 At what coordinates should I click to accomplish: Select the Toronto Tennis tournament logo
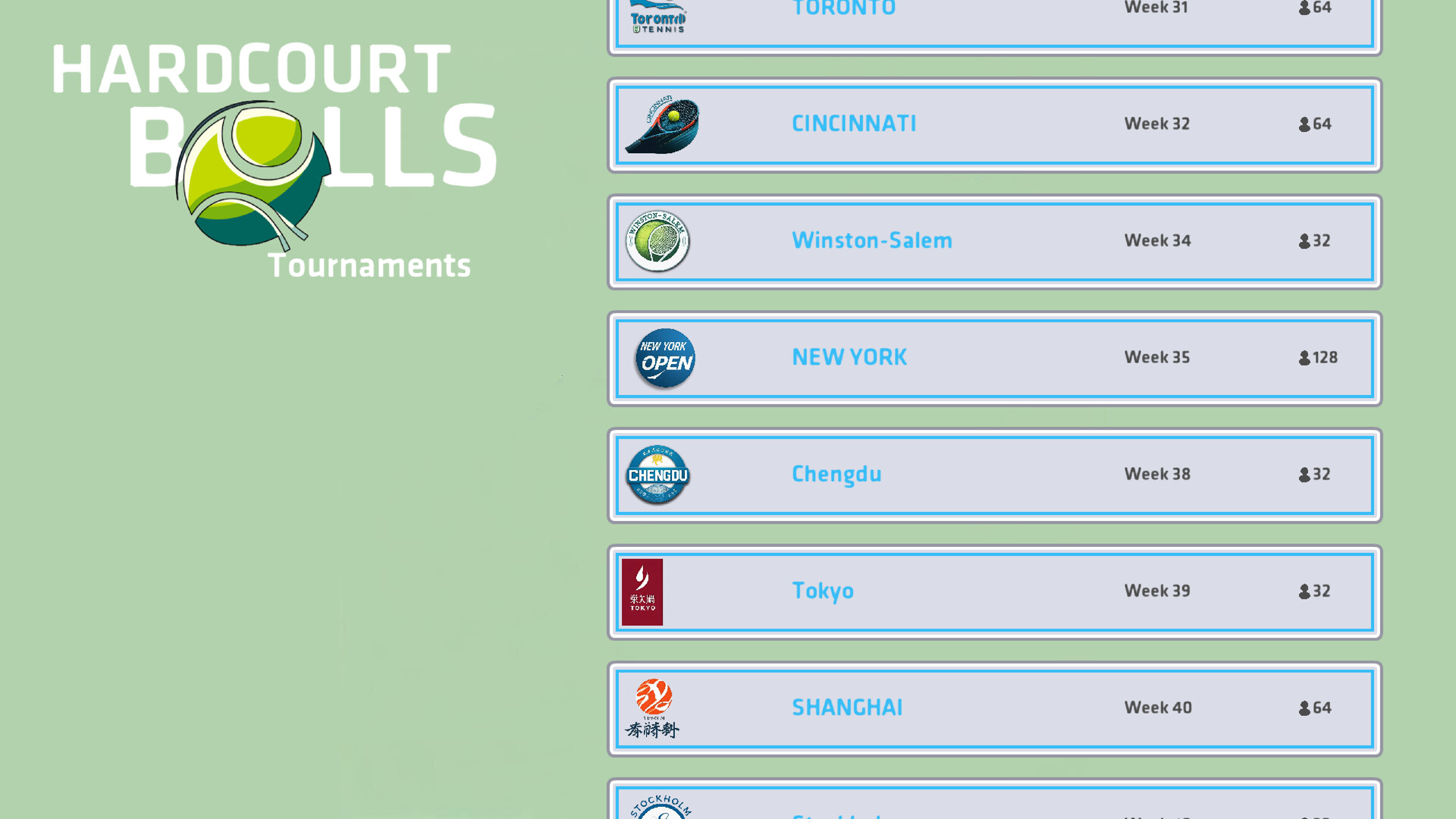[657, 17]
